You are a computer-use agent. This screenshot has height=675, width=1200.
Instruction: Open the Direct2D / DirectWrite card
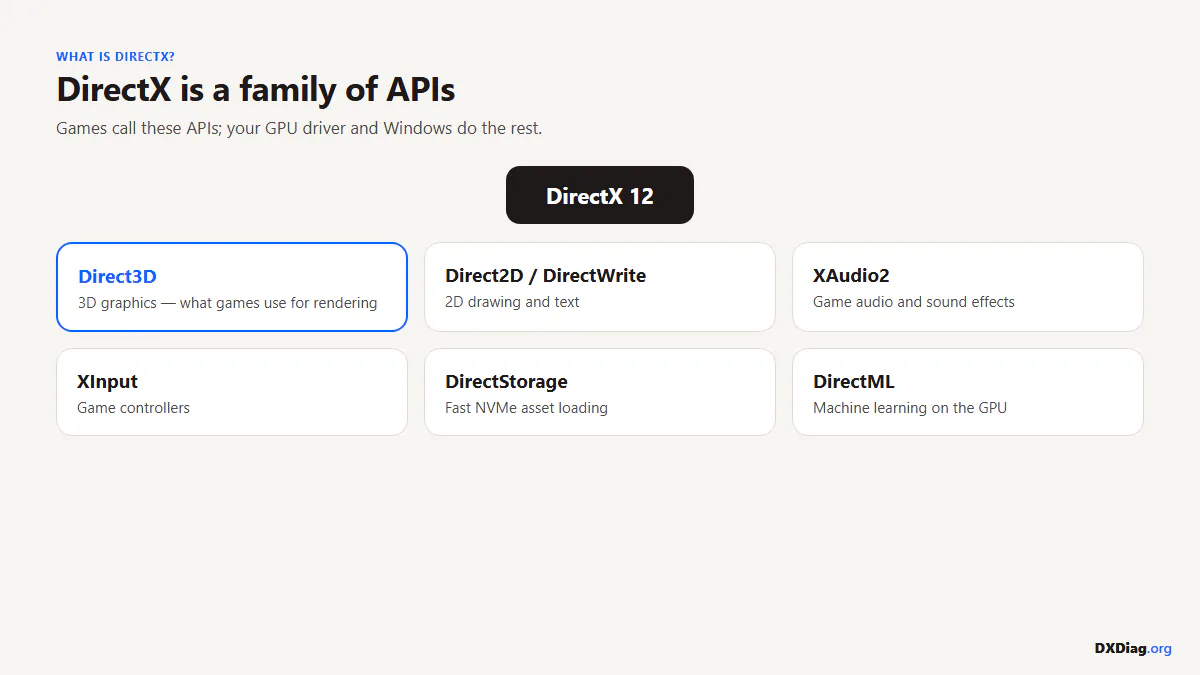[600, 287]
